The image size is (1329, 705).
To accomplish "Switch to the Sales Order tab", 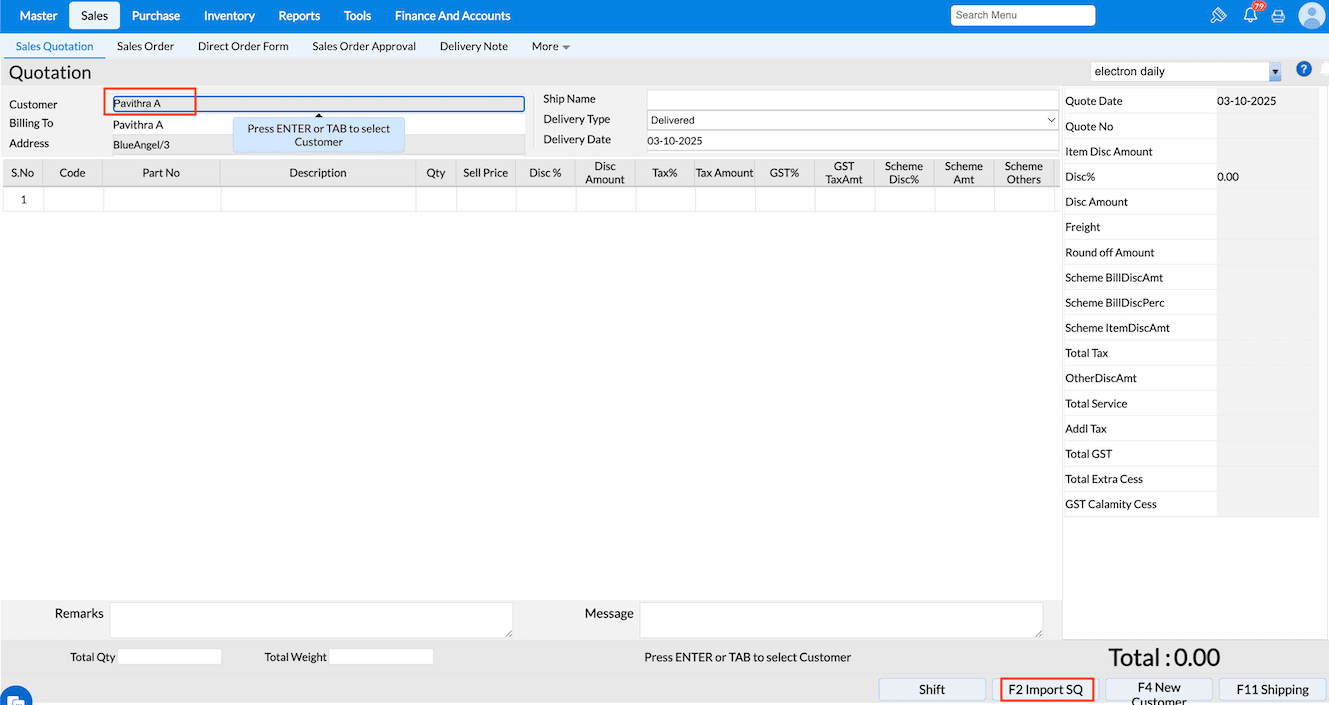I will (x=145, y=46).
